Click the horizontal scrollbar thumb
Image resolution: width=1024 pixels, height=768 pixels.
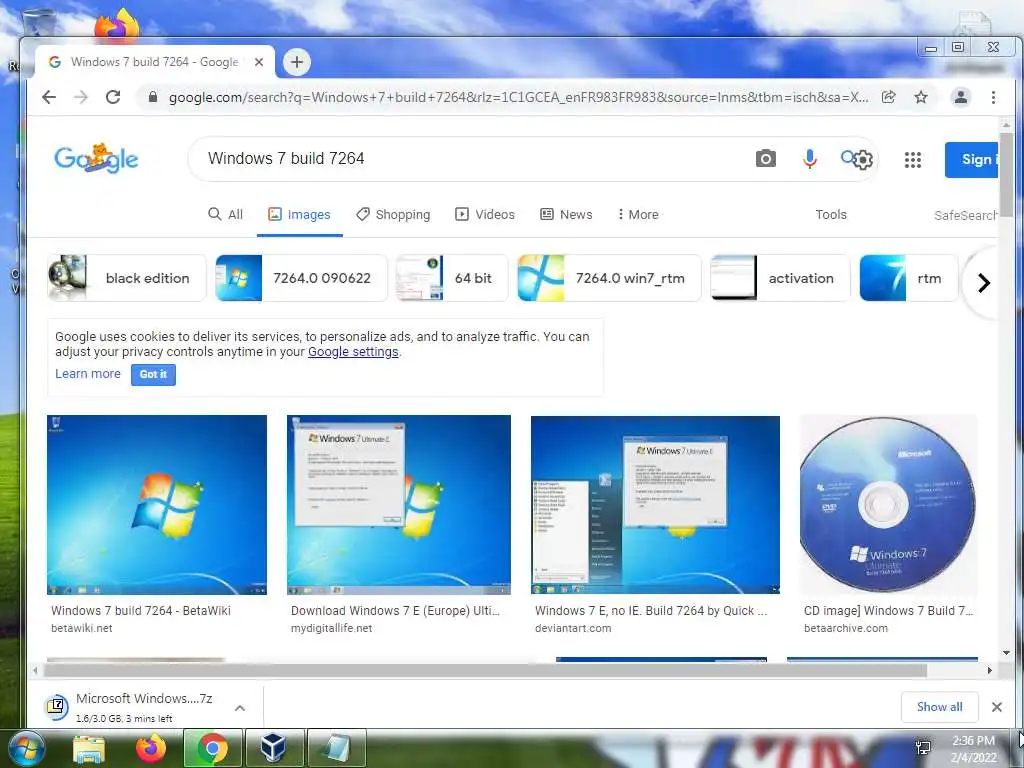pyautogui.click(x=485, y=671)
